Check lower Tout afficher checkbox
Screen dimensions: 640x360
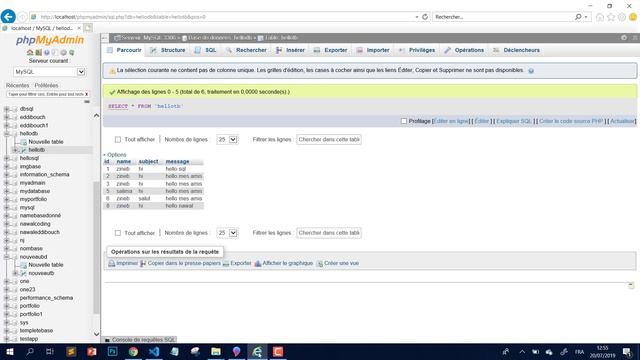click(118, 233)
